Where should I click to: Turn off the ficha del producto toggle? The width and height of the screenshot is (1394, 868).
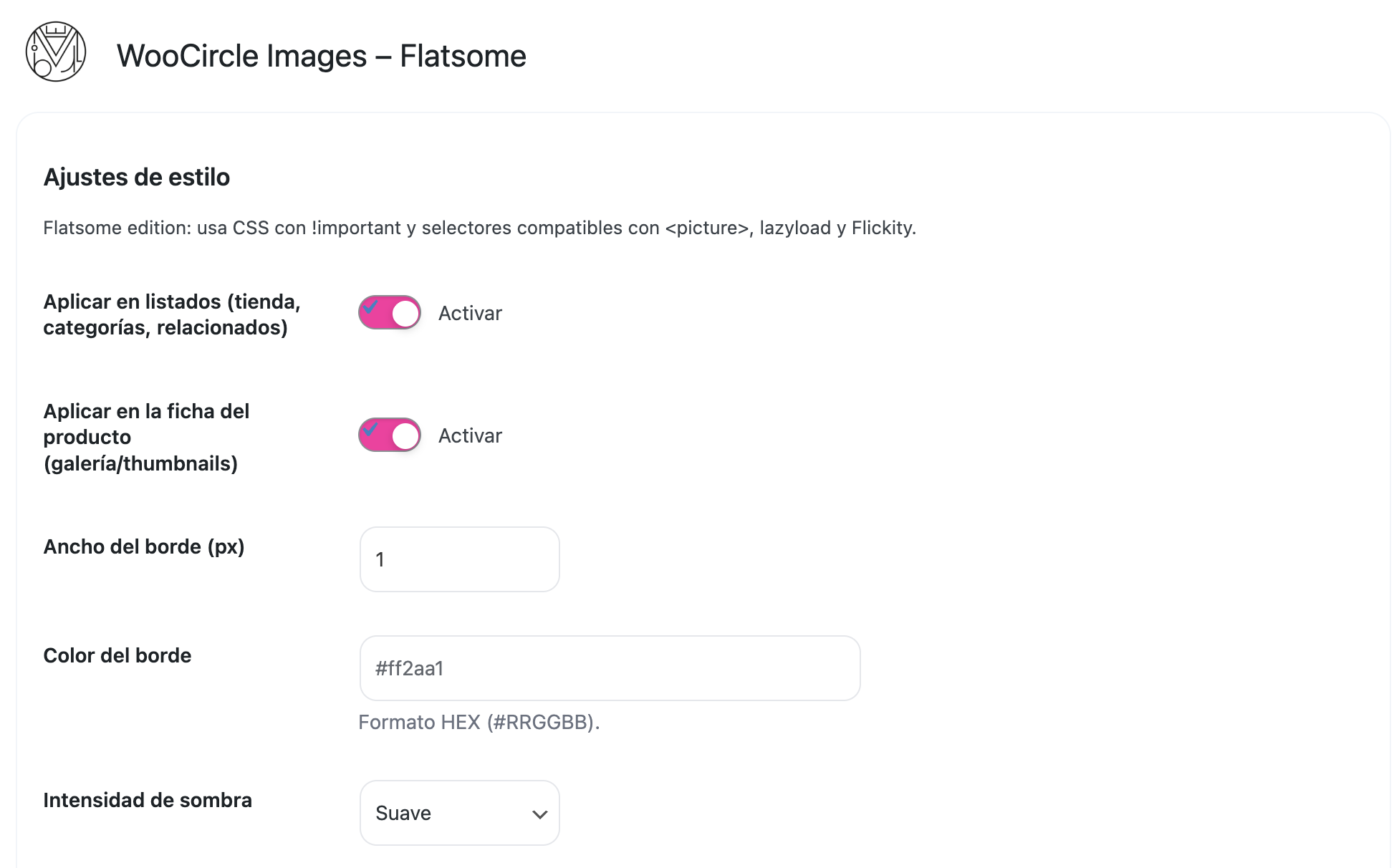coord(390,435)
